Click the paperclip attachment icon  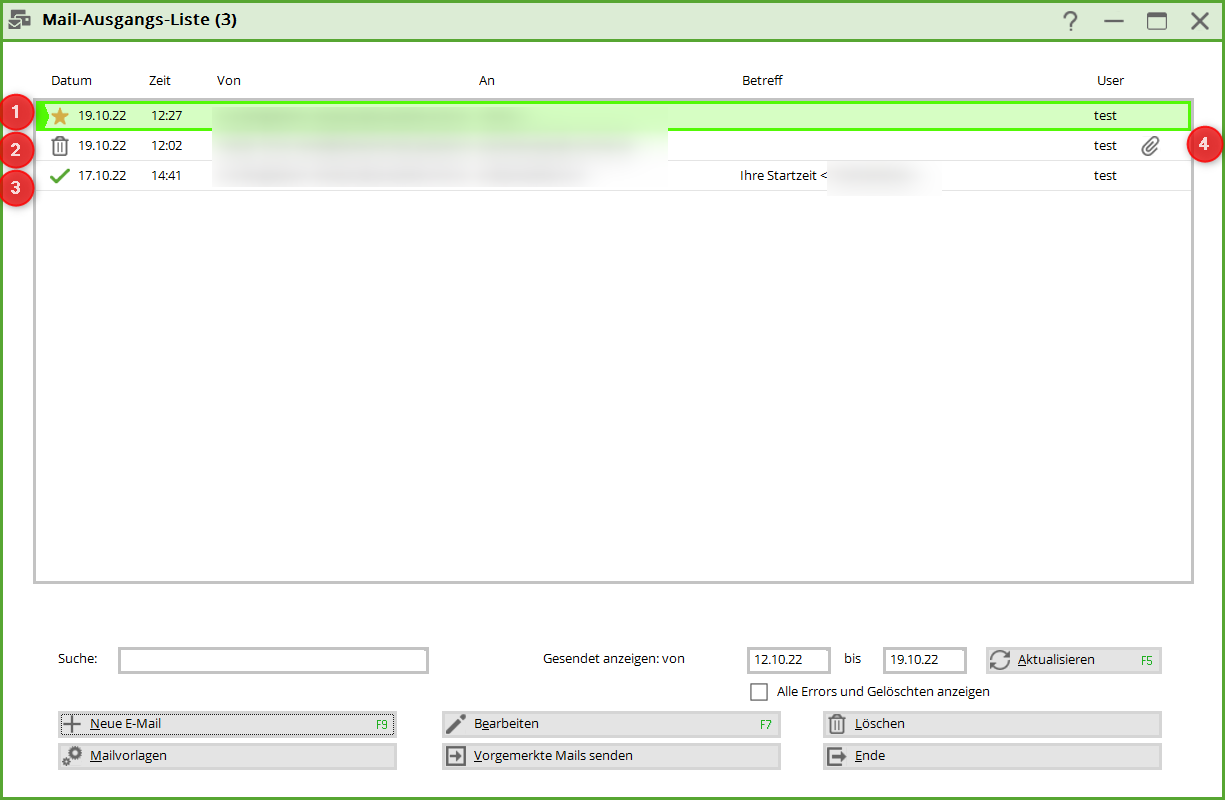(x=1150, y=146)
